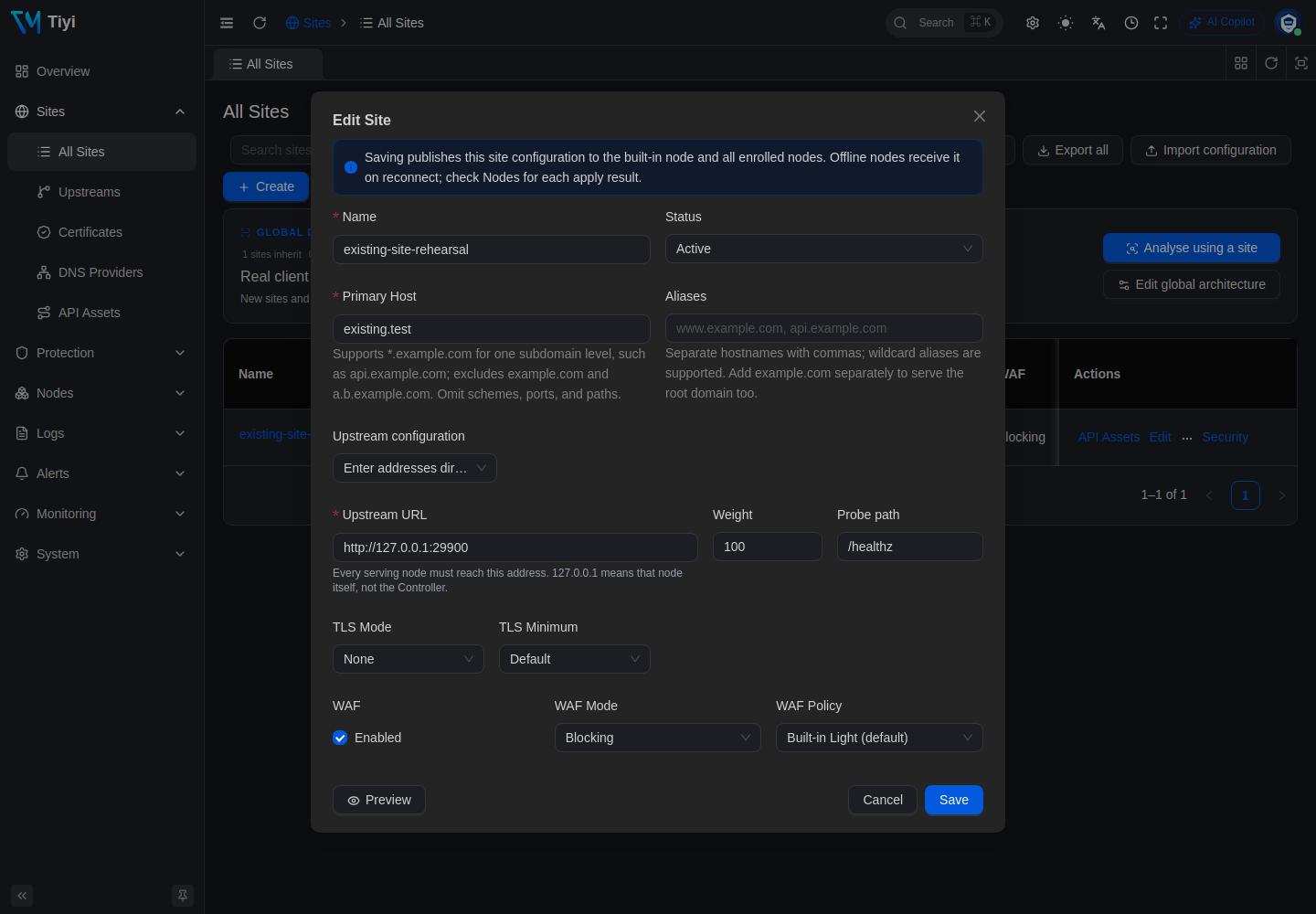1316x914 pixels.
Task: Open the language translation icon
Action: click(1098, 23)
